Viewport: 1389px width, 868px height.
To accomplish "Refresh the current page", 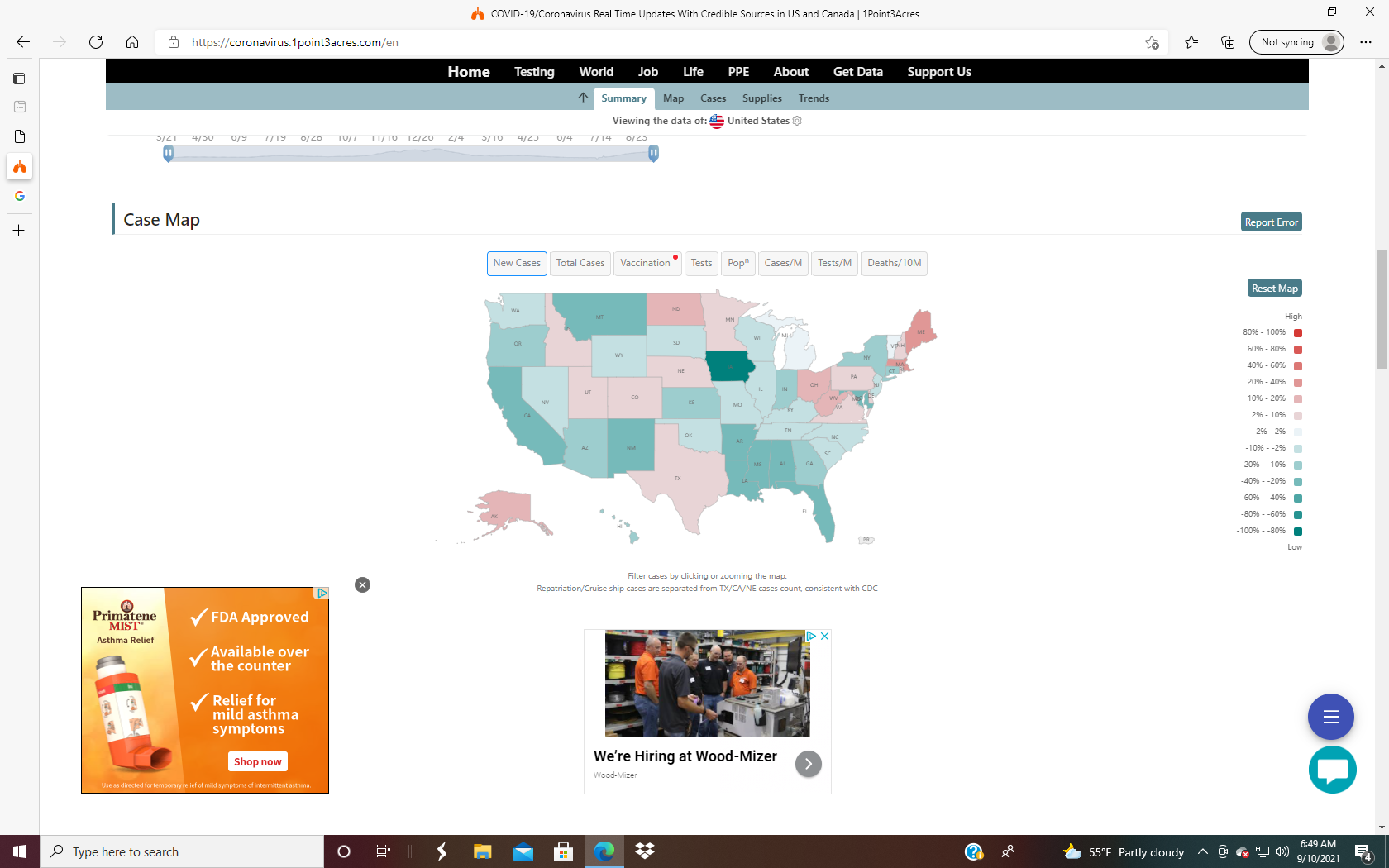I will pyautogui.click(x=96, y=42).
